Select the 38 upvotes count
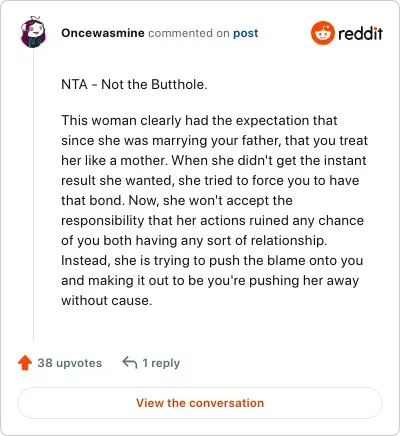This screenshot has height=436, width=400. tap(69, 363)
